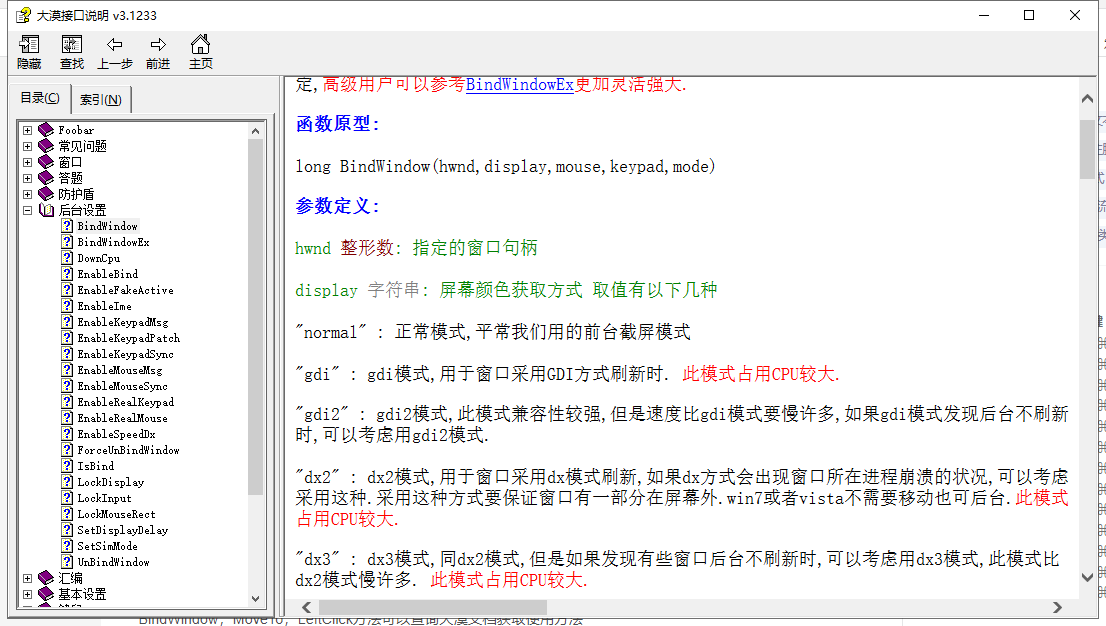Open the 主页 (Home) page icon
The height and width of the screenshot is (626, 1106).
pos(200,44)
